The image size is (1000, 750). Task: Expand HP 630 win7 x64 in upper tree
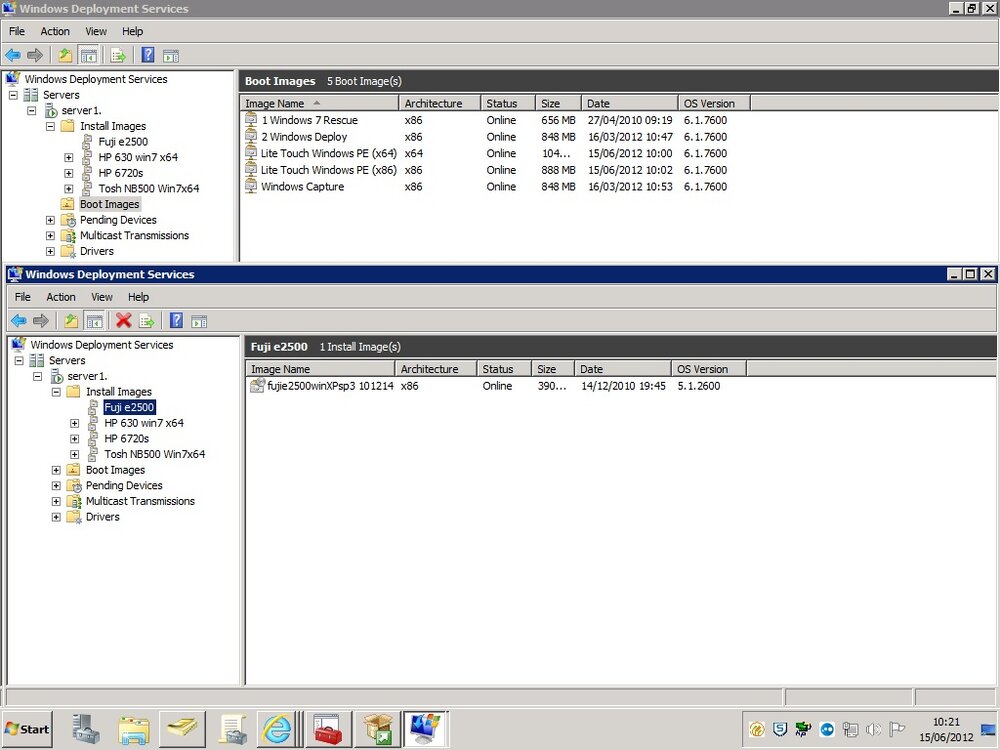(69, 158)
